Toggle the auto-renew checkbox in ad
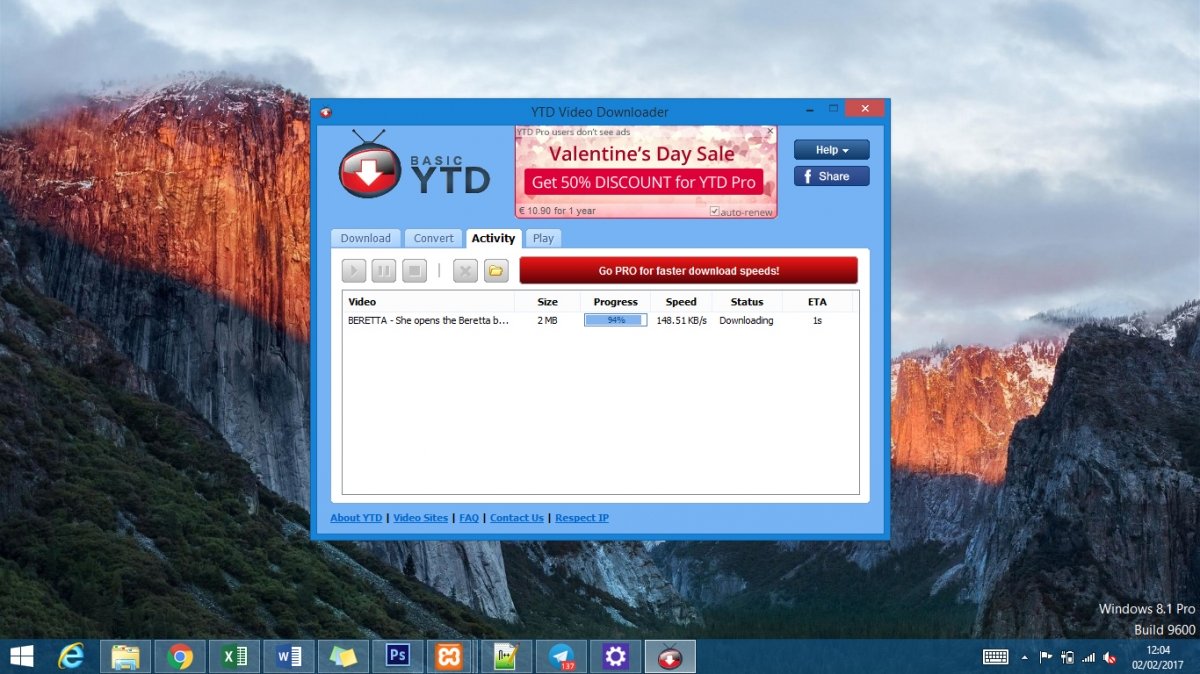The width and height of the screenshot is (1200, 674). click(714, 212)
